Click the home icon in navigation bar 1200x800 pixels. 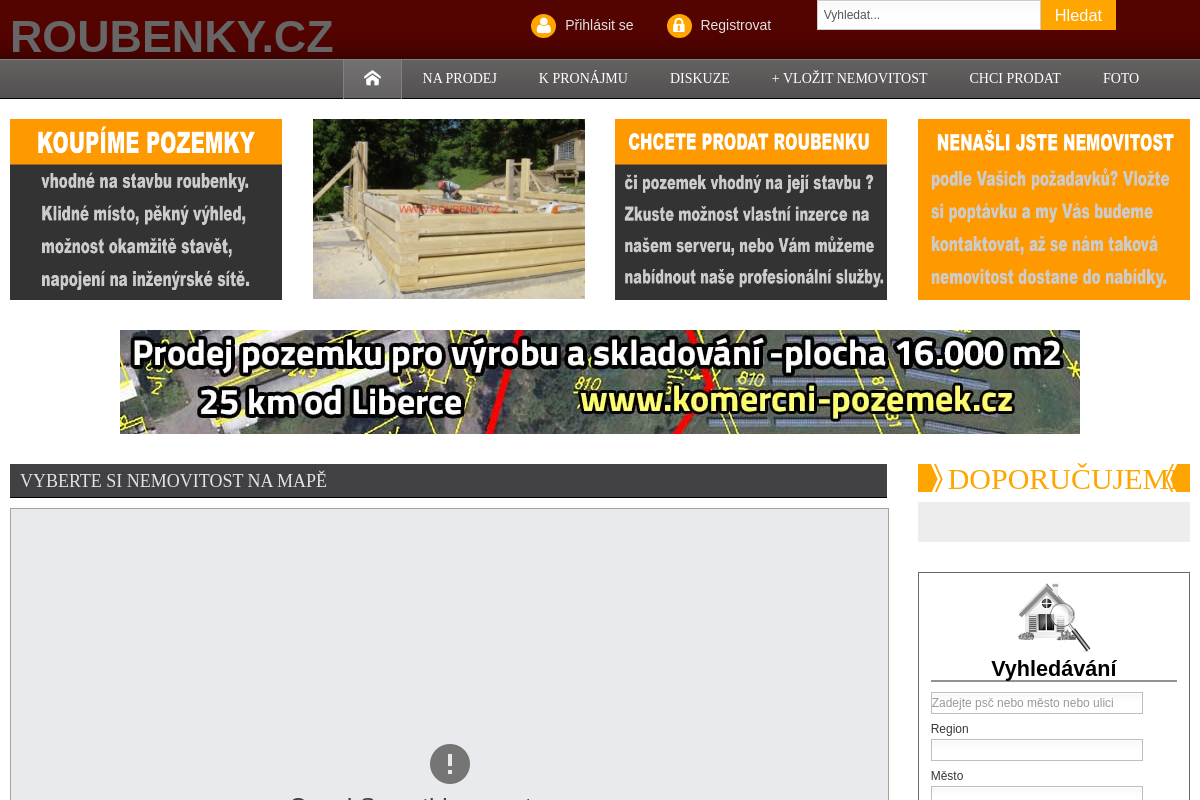(x=372, y=78)
